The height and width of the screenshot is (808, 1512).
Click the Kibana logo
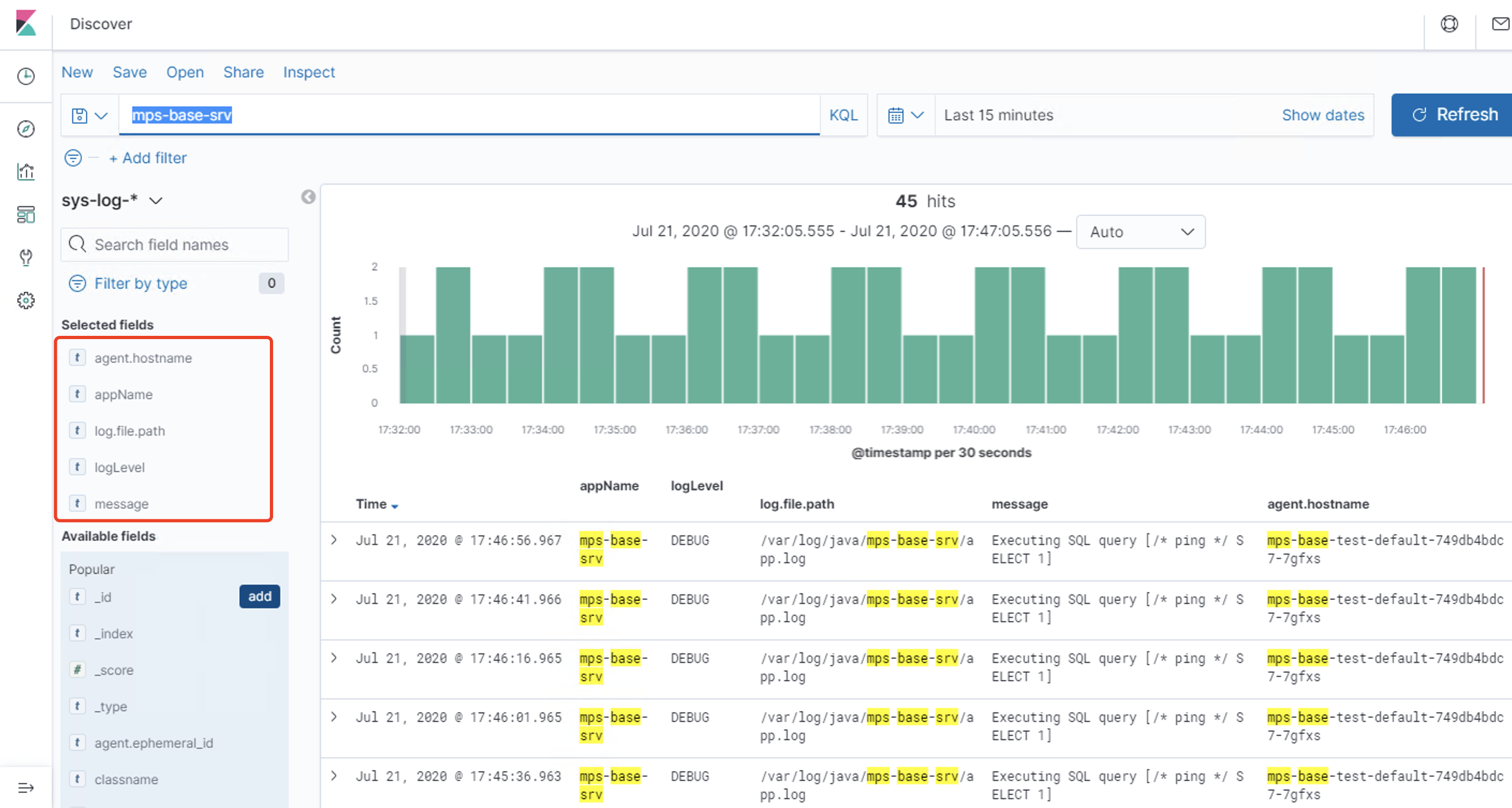point(26,24)
